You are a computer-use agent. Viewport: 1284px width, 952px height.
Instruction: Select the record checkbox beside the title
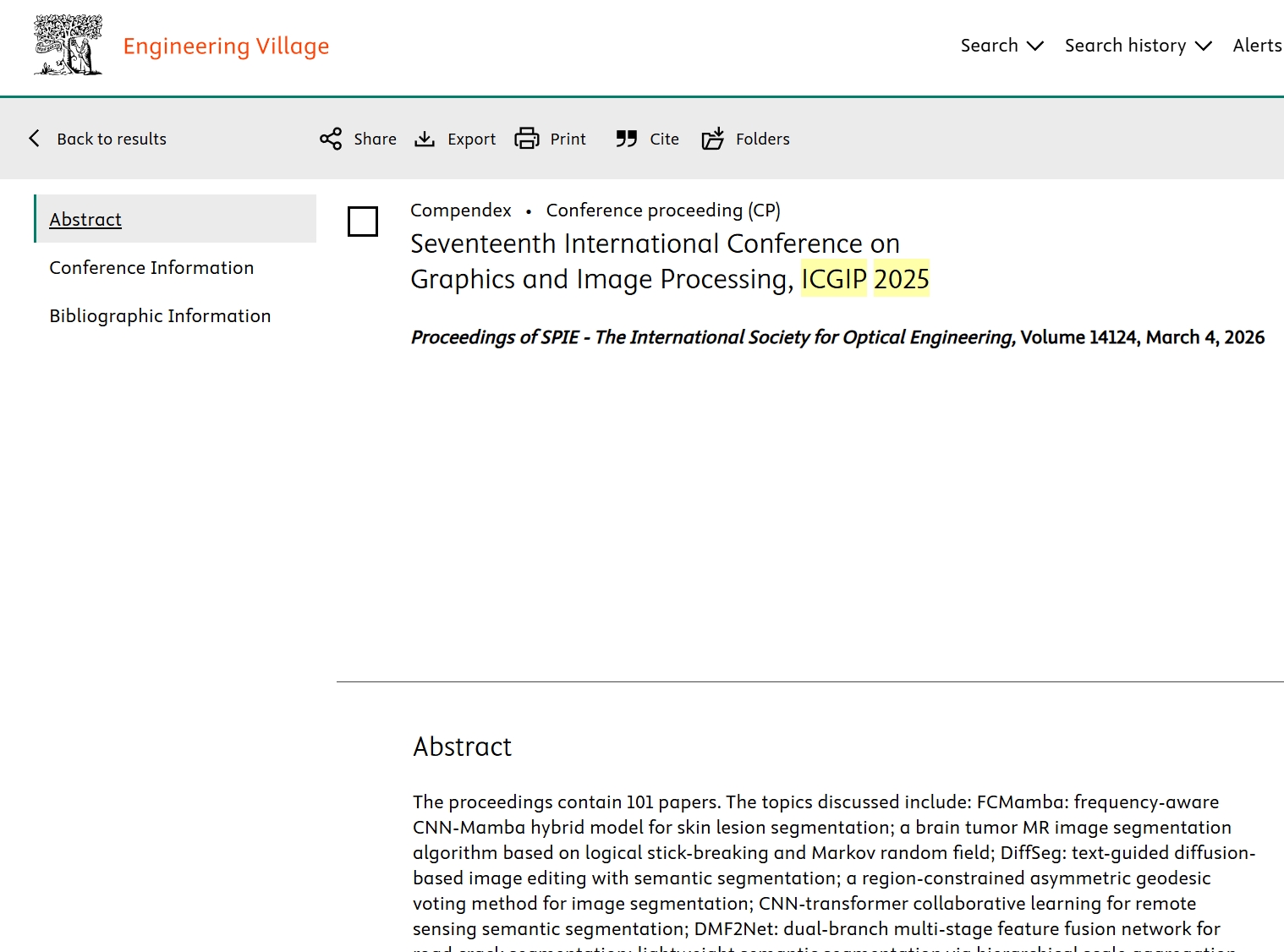[363, 222]
